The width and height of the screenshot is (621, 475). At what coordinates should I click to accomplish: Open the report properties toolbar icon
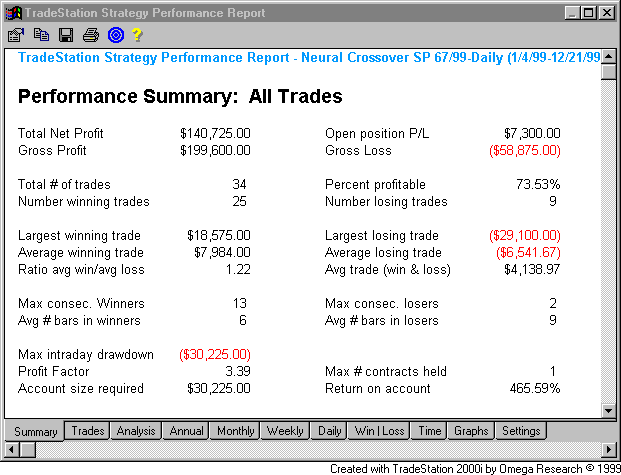16,35
